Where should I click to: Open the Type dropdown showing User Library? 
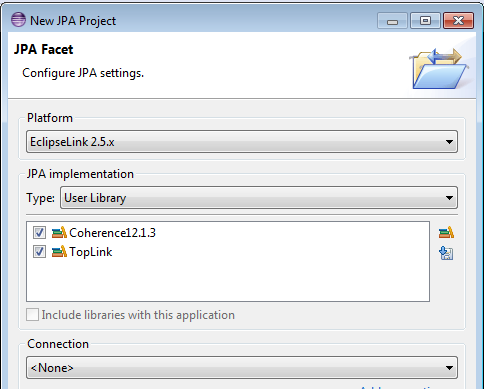click(x=259, y=198)
